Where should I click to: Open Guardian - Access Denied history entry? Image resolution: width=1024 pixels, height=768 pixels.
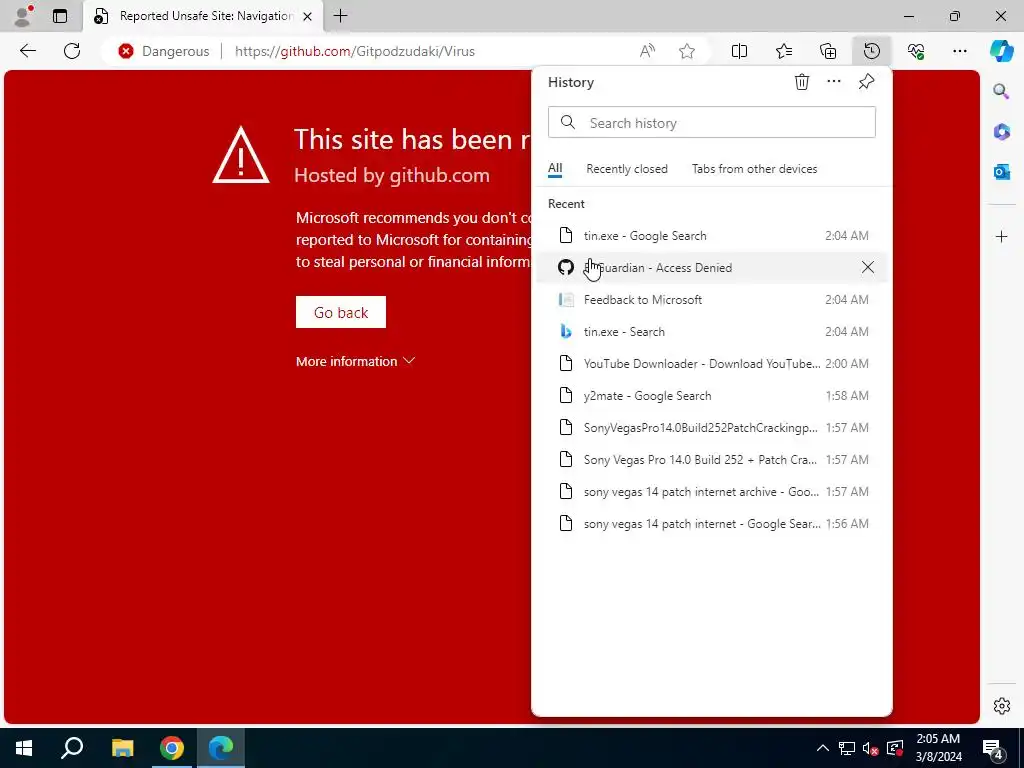(x=711, y=267)
